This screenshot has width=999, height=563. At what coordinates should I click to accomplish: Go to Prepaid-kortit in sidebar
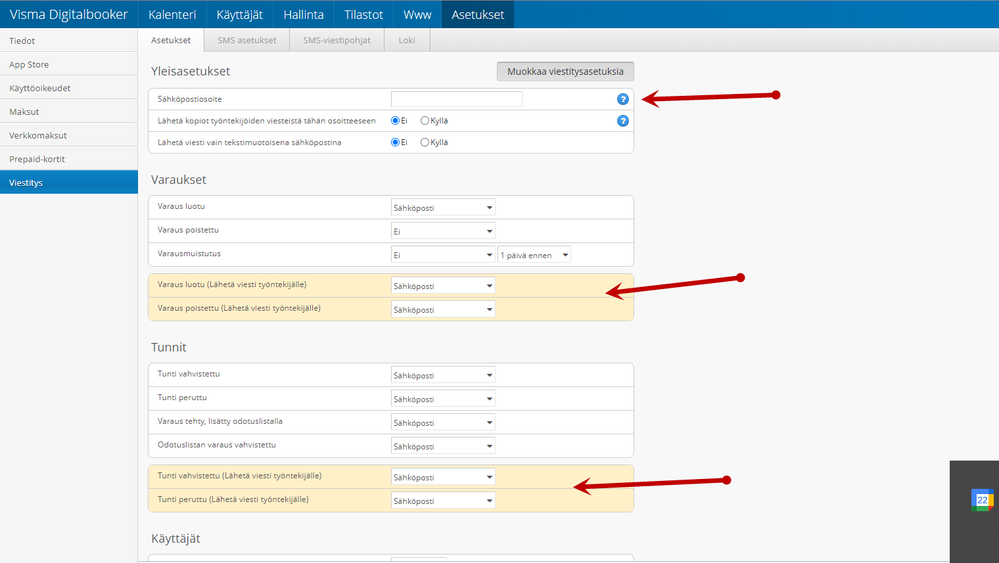69,159
